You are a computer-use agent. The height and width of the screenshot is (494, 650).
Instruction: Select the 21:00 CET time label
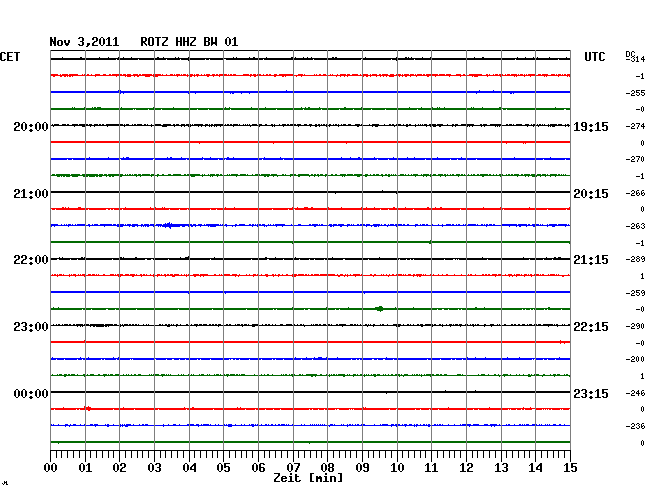pos(31,194)
